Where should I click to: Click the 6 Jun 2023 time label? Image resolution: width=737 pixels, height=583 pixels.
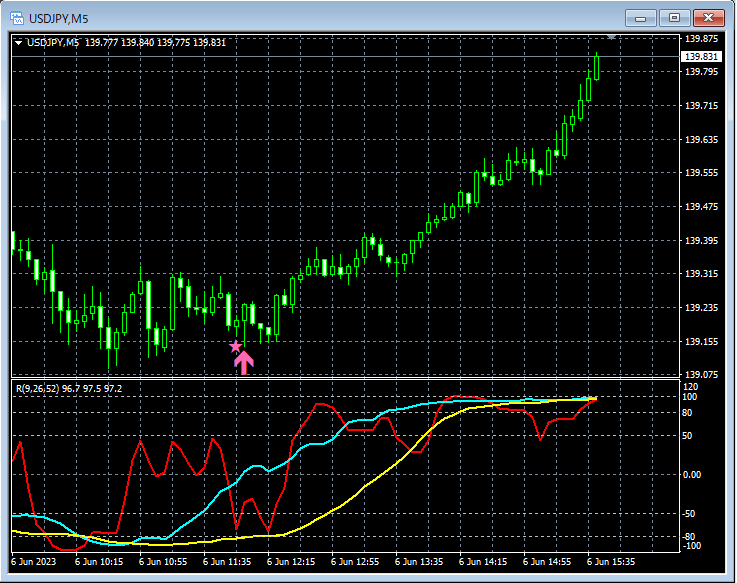click(33, 562)
